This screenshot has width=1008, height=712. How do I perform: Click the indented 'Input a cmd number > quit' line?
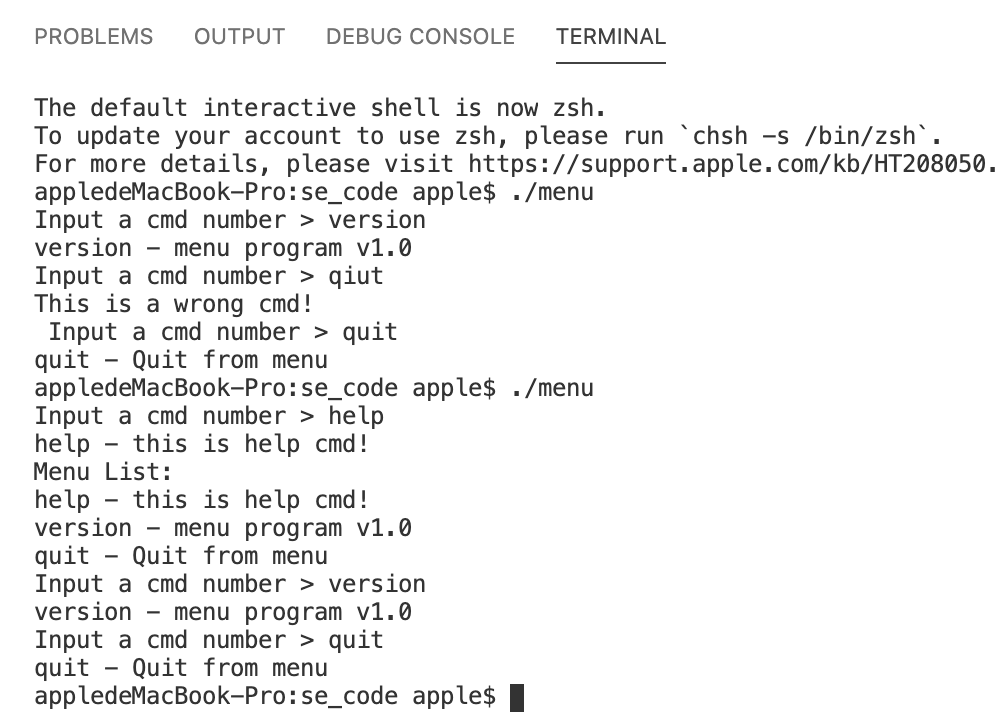tap(223, 332)
